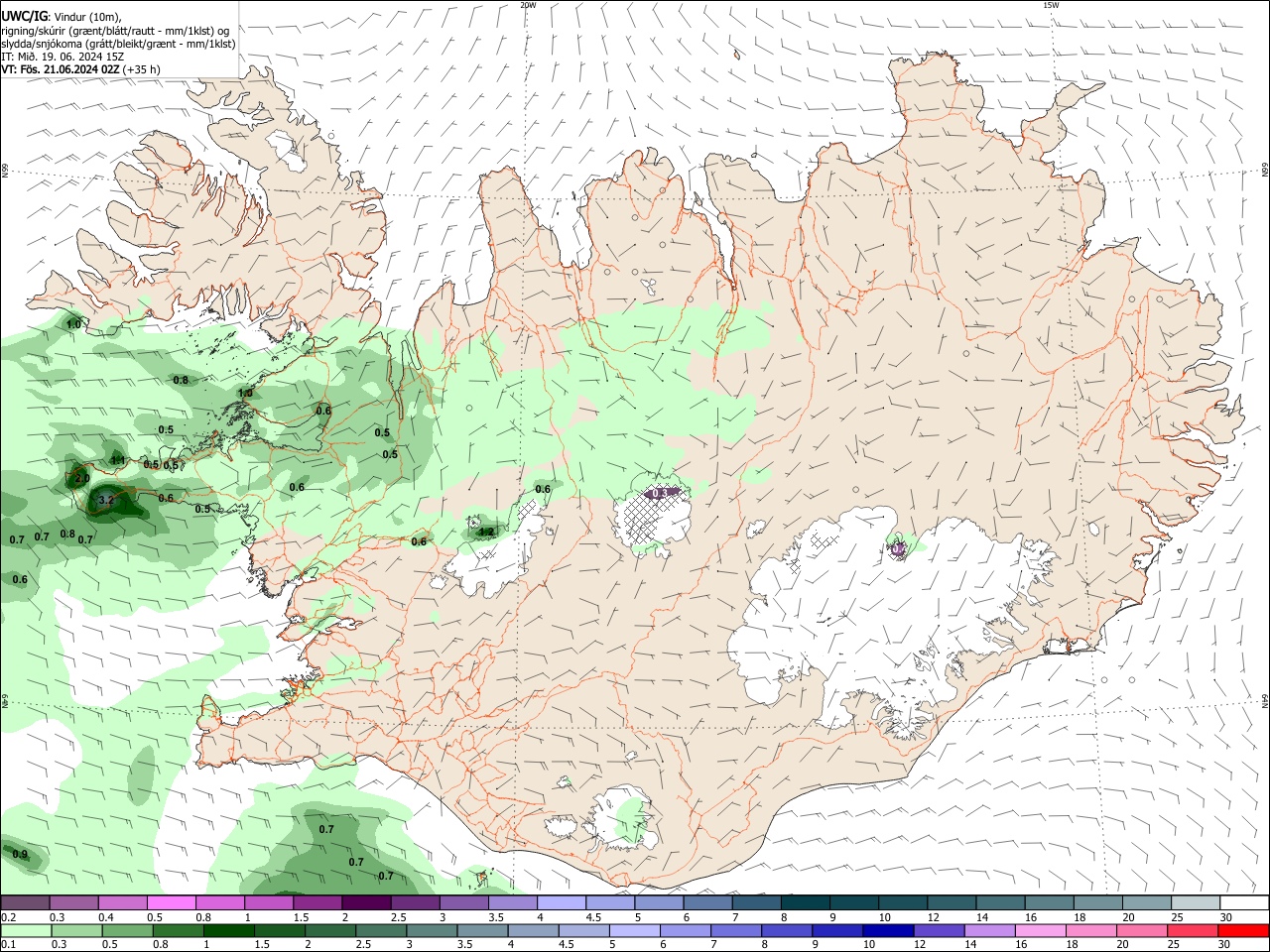Select the bright pink 0.5 snow legend swatch
The image size is (1270, 952).
coord(172,902)
